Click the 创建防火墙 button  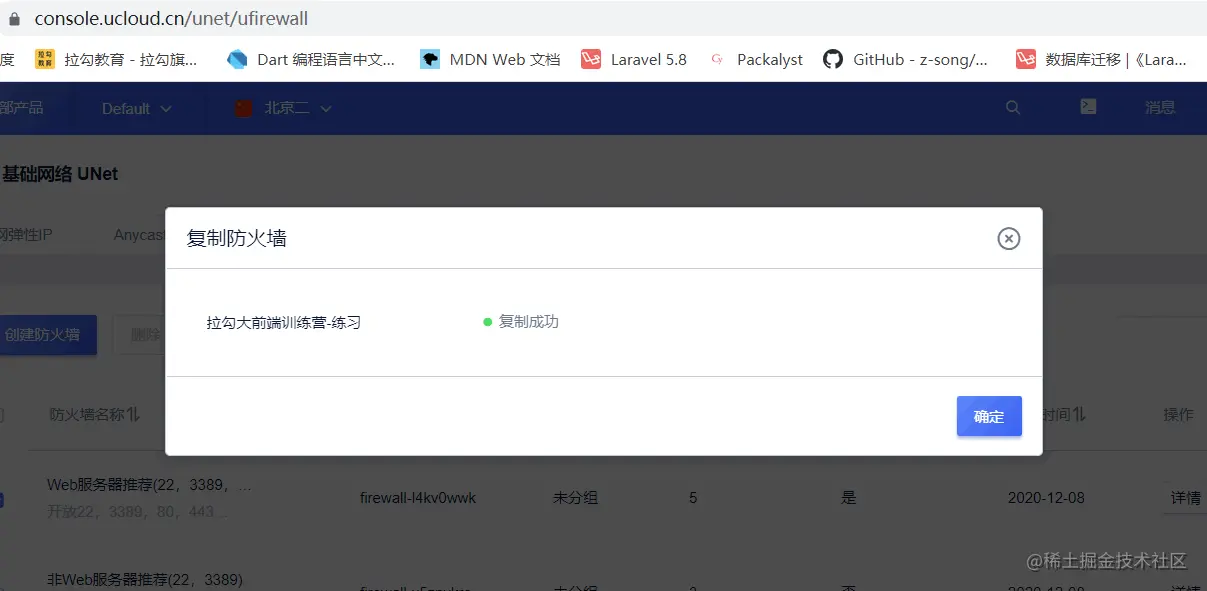44,335
